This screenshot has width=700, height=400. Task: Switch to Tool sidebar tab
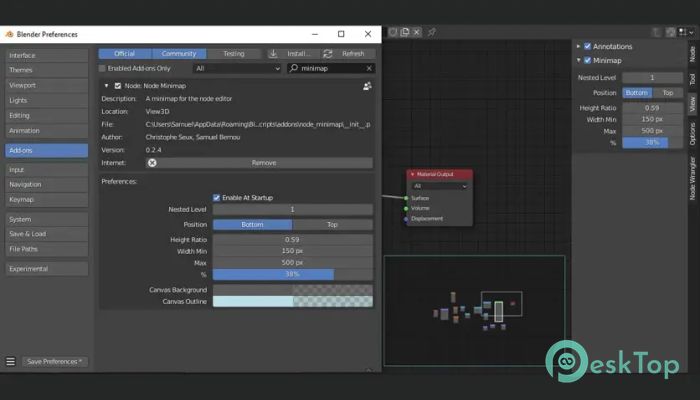[x=692, y=79]
